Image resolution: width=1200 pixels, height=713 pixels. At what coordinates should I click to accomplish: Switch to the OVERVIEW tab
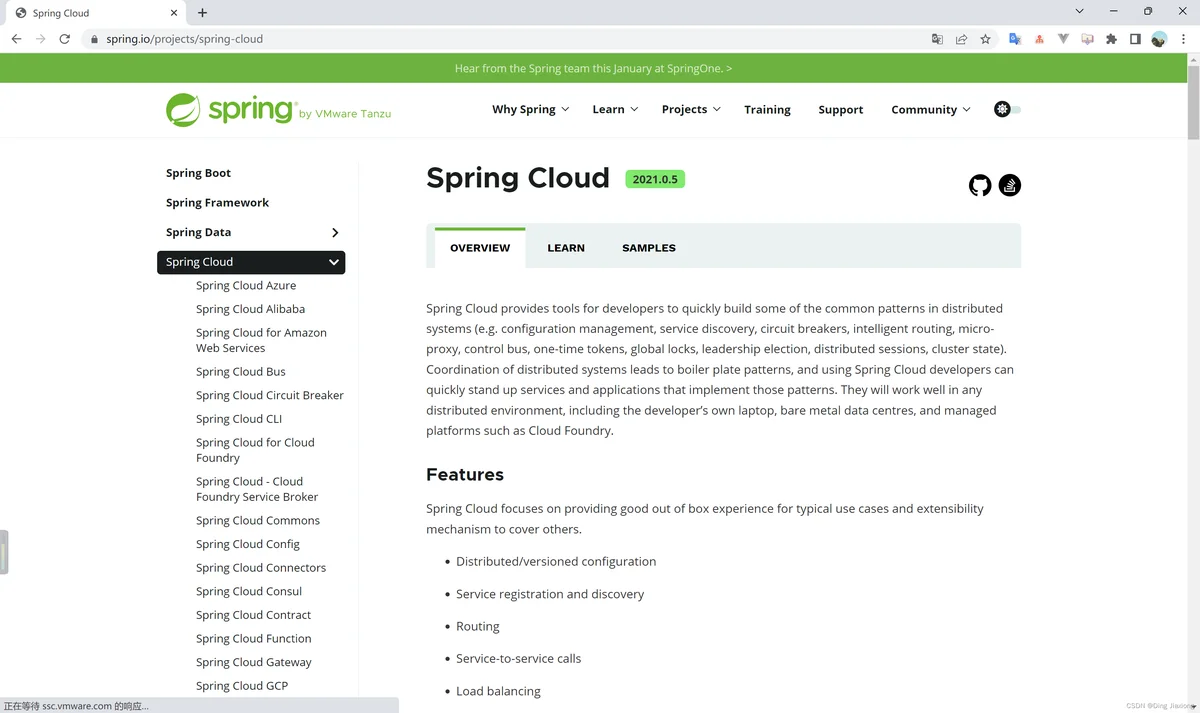pyautogui.click(x=480, y=247)
